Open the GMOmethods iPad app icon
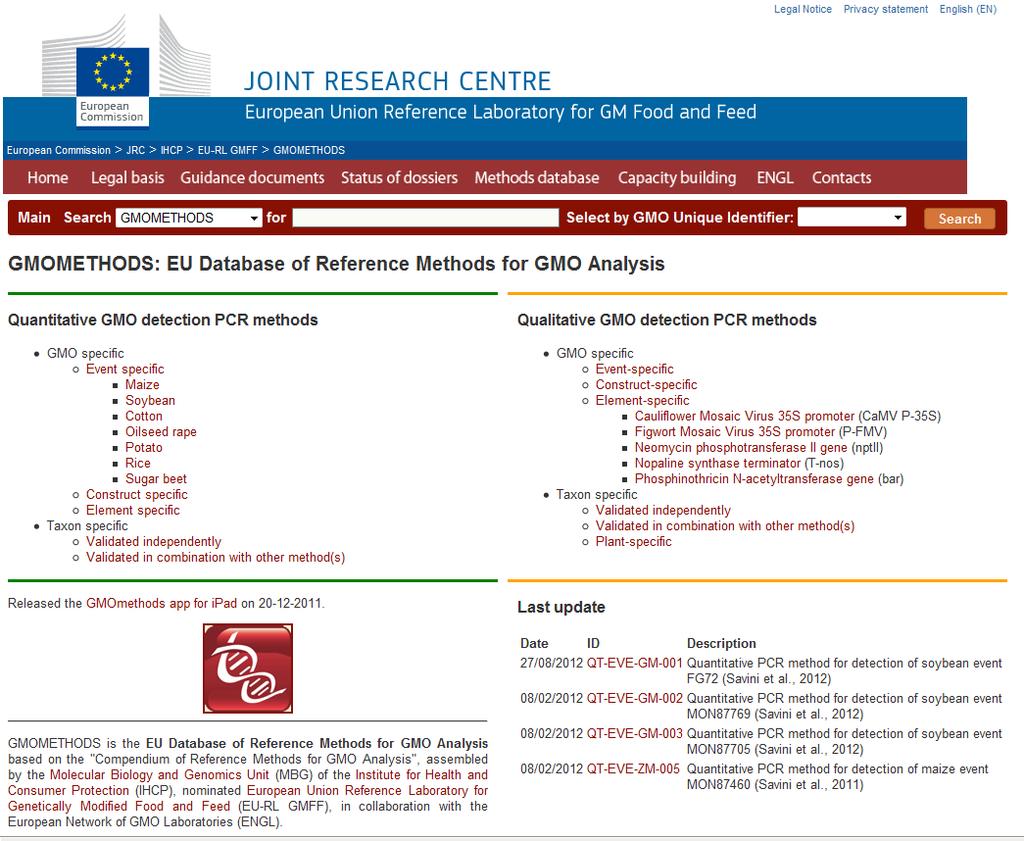Screen dimensions: 1024x841 click(248, 668)
